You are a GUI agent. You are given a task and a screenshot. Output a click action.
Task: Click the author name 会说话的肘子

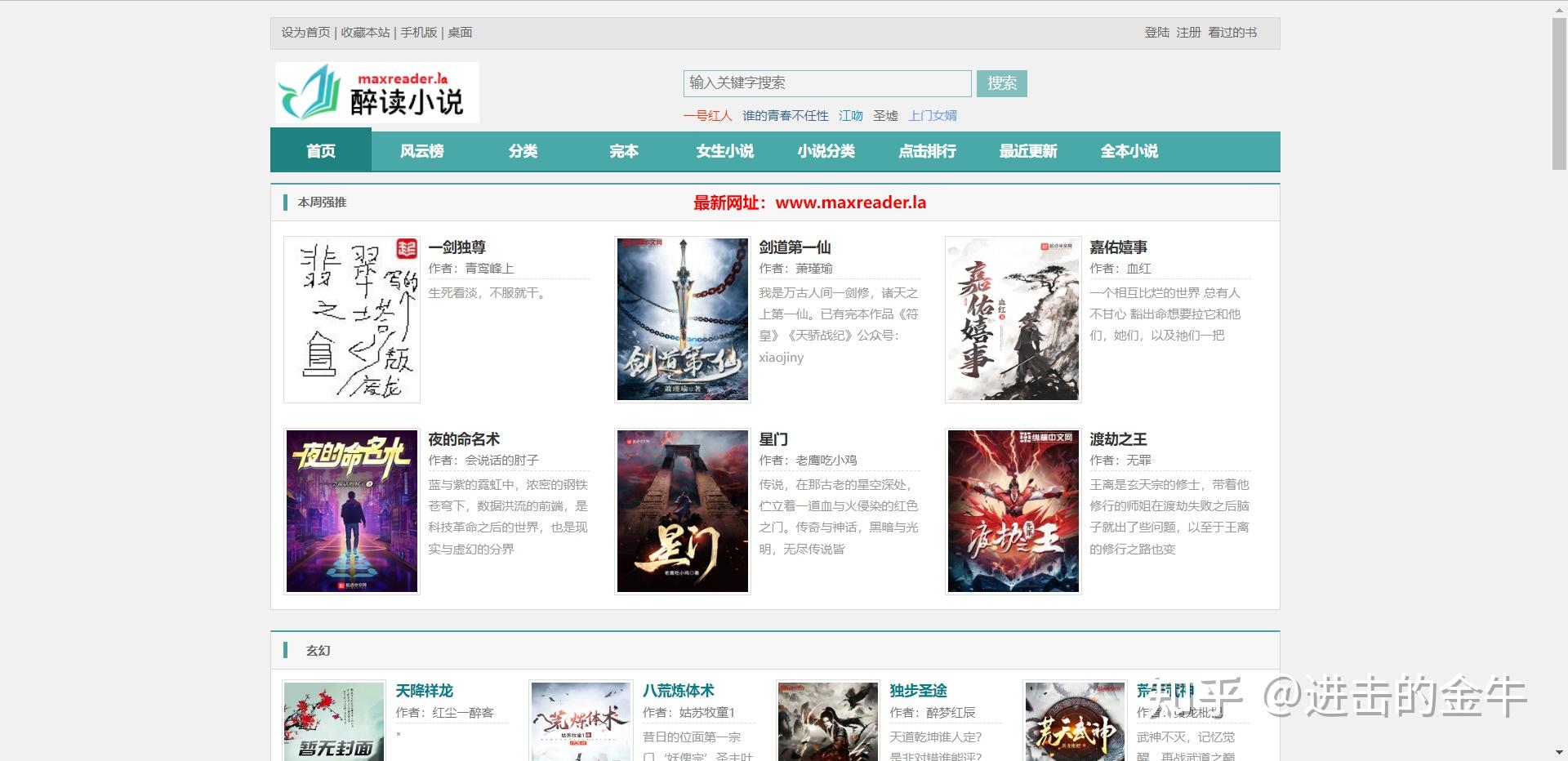tap(502, 461)
